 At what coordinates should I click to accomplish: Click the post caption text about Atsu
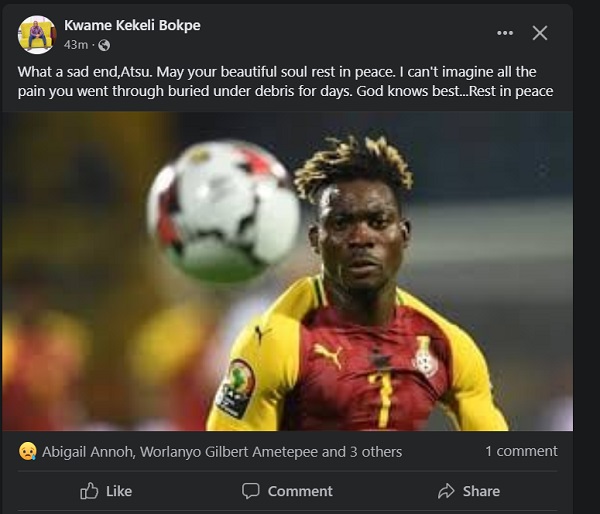(x=285, y=82)
